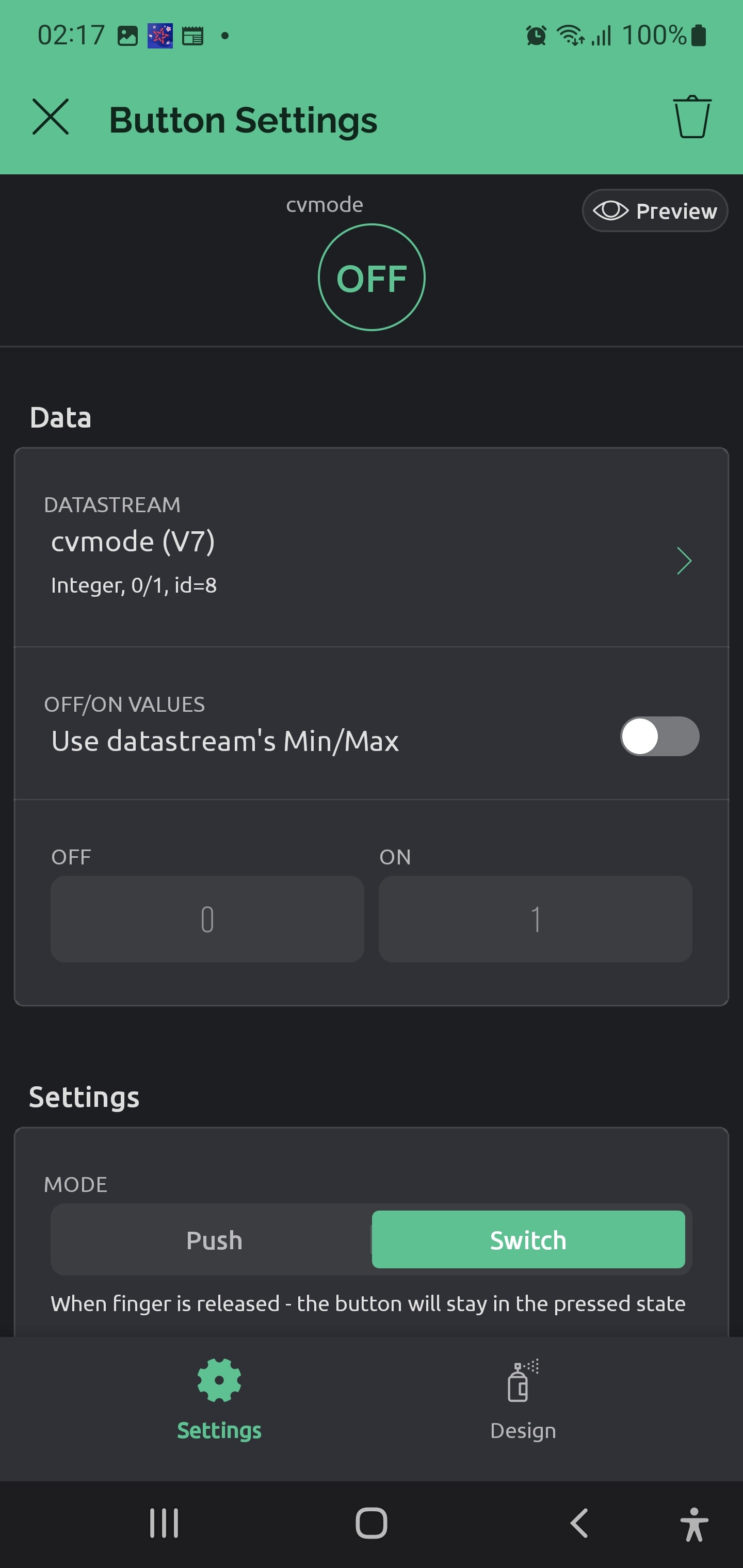The height and width of the screenshot is (1568, 743).
Task: Open the cvmode (V7) datastream selector
Action: click(372, 548)
